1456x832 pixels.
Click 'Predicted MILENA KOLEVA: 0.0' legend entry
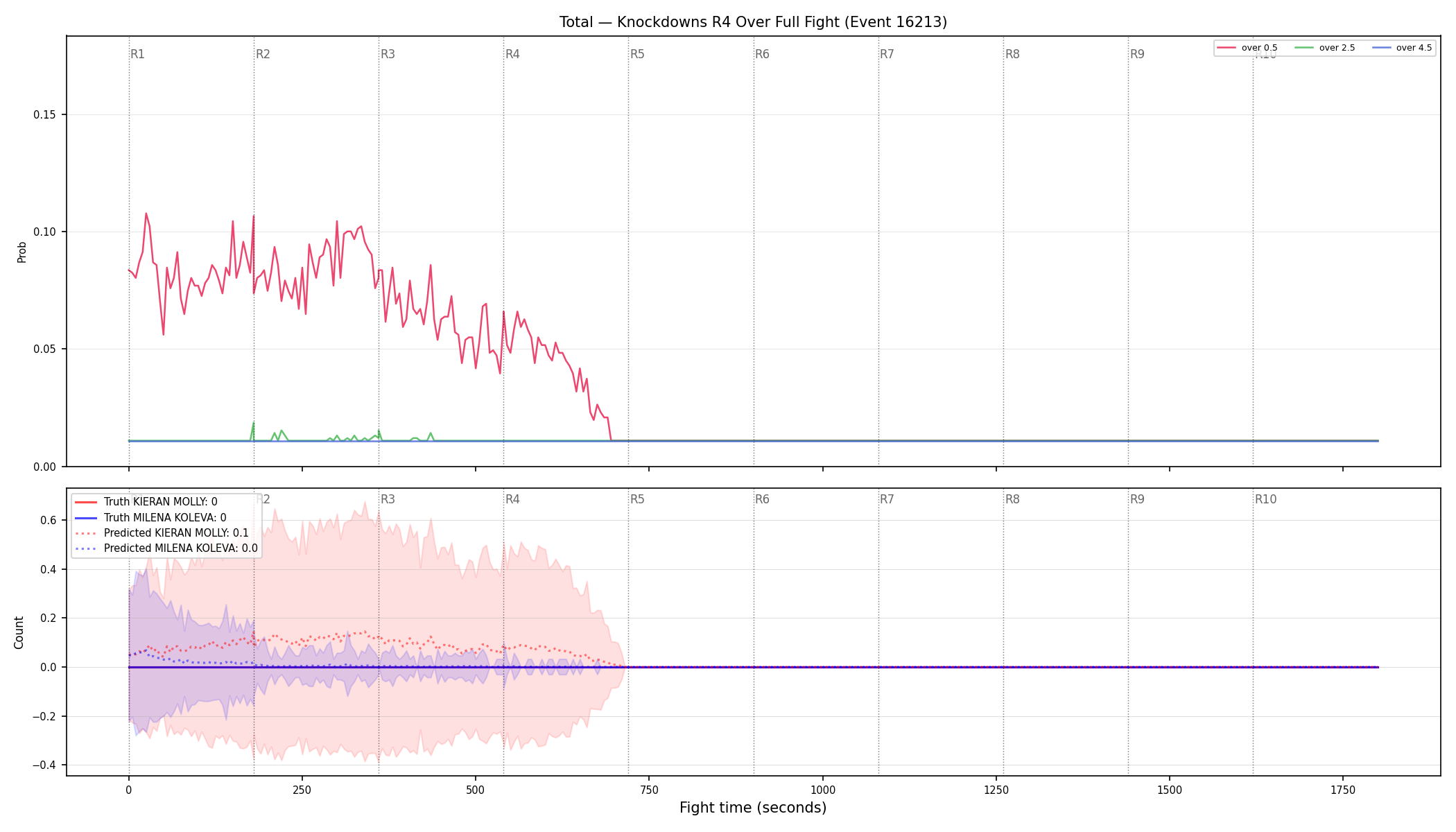[166, 548]
